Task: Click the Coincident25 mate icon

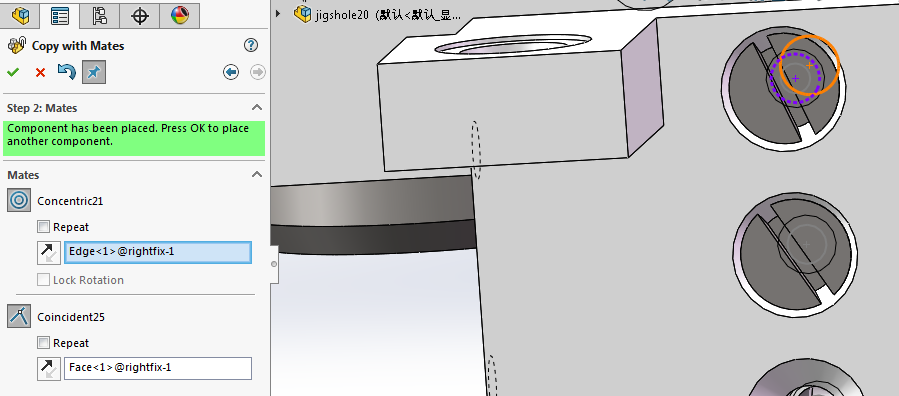Action: coord(19,316)
